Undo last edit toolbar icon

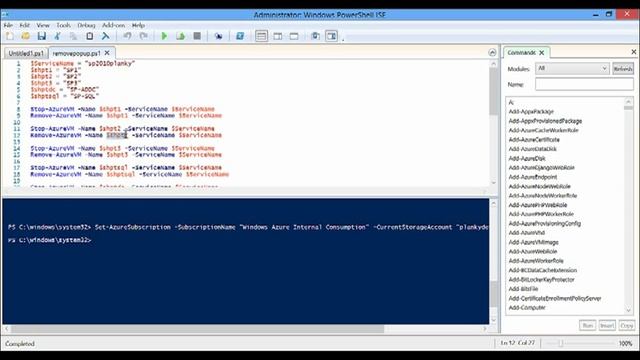click(x=127, y=36)
